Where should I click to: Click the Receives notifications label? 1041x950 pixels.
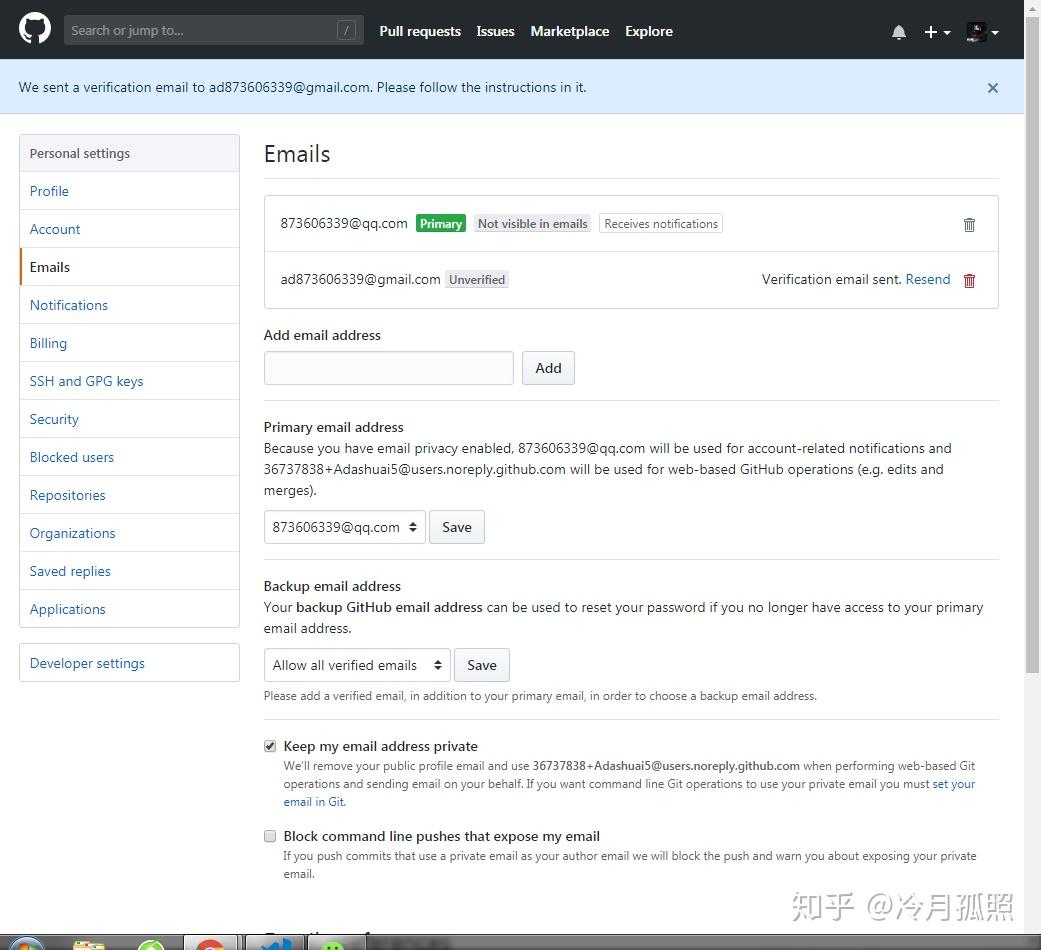coord(661,224)
